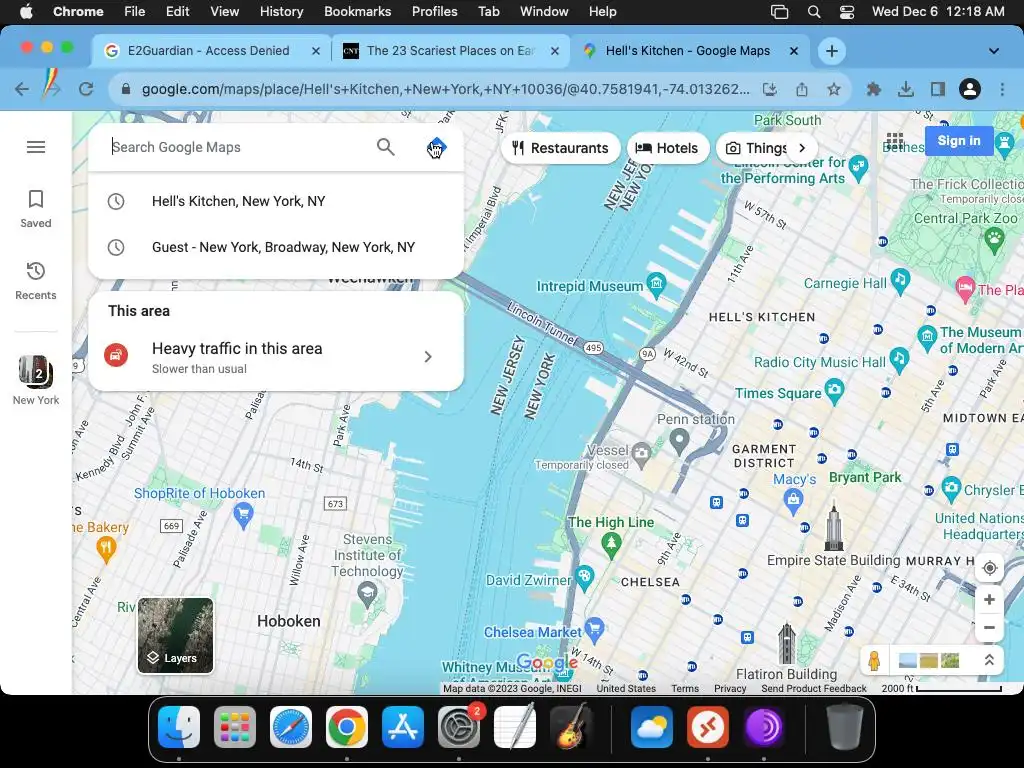
Task: Open Privacy link at map footer
Action: [730, 688]
